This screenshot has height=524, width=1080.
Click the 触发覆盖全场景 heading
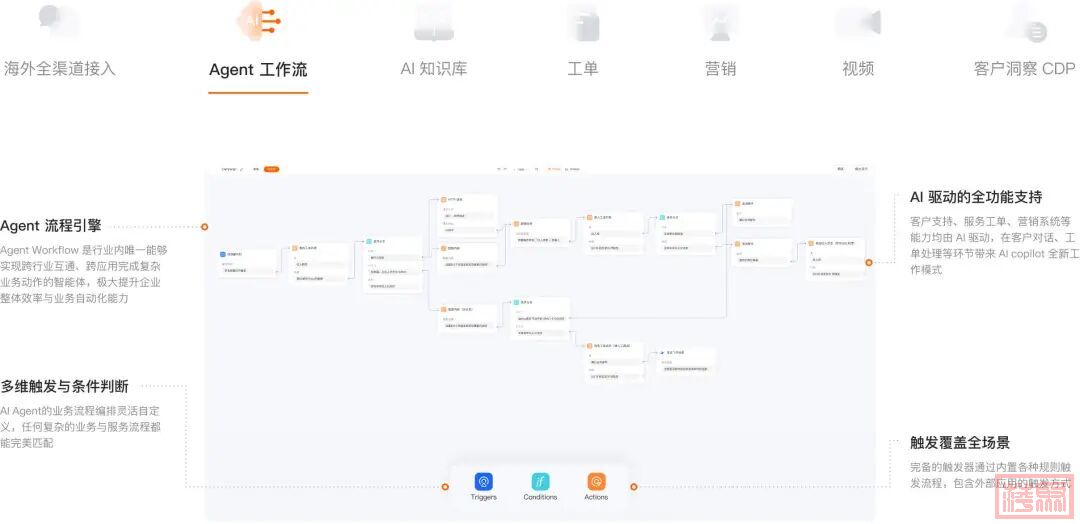click(959, 443)
